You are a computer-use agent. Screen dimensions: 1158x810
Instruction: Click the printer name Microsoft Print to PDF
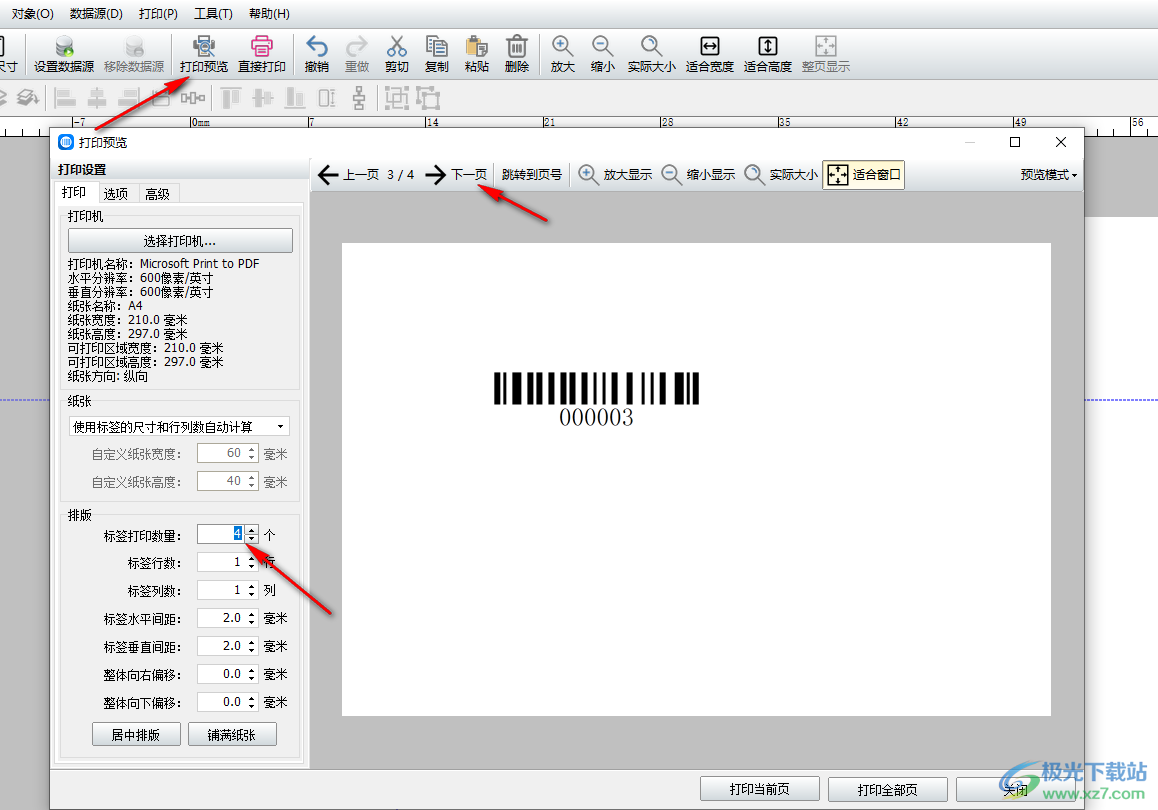[199, 264]
